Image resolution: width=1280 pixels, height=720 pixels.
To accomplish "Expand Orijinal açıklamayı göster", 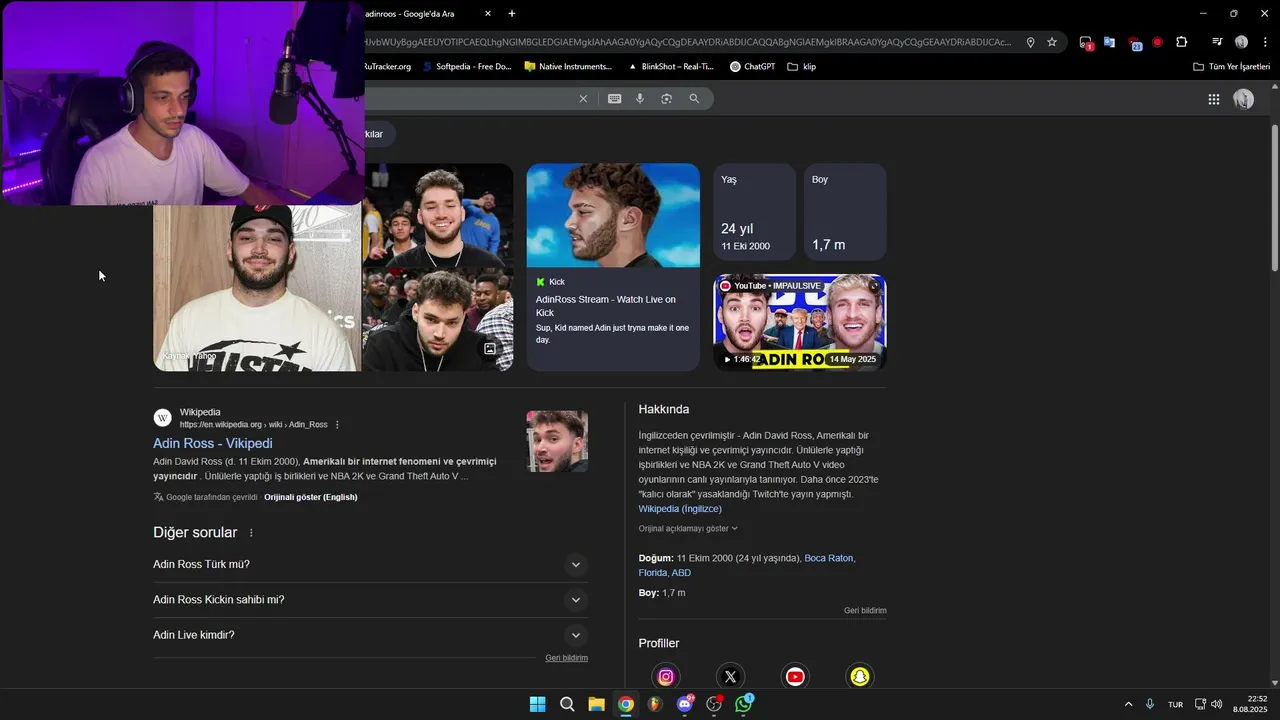I will (x=688, y=528).
